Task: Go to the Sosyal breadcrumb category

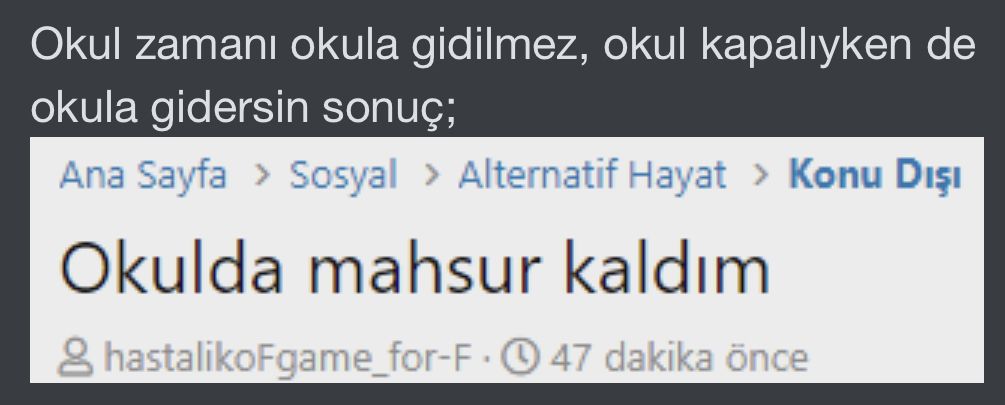Action: tap(343, 175)
